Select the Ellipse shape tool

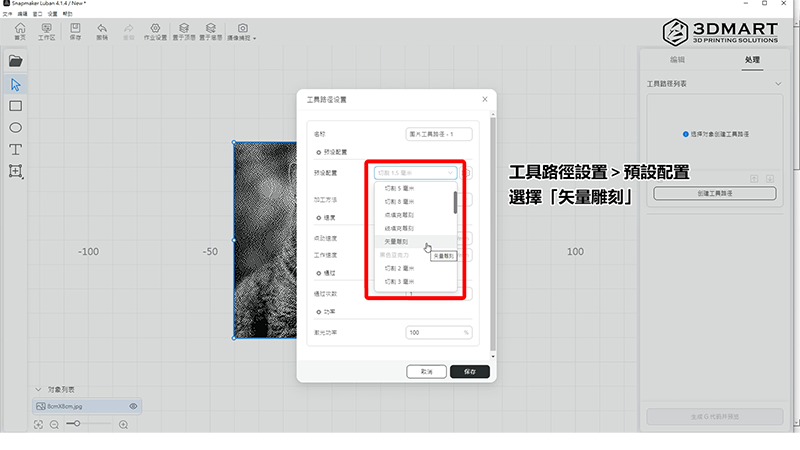coord(16,127)
